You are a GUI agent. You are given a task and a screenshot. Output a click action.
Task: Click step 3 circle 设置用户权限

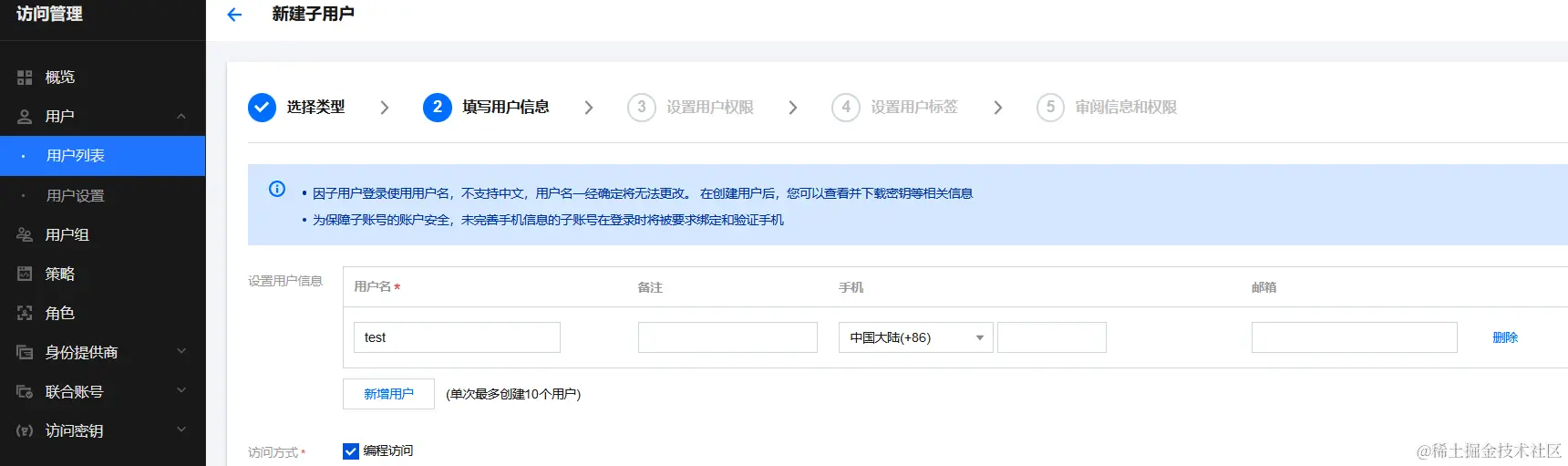click(642, 107)
